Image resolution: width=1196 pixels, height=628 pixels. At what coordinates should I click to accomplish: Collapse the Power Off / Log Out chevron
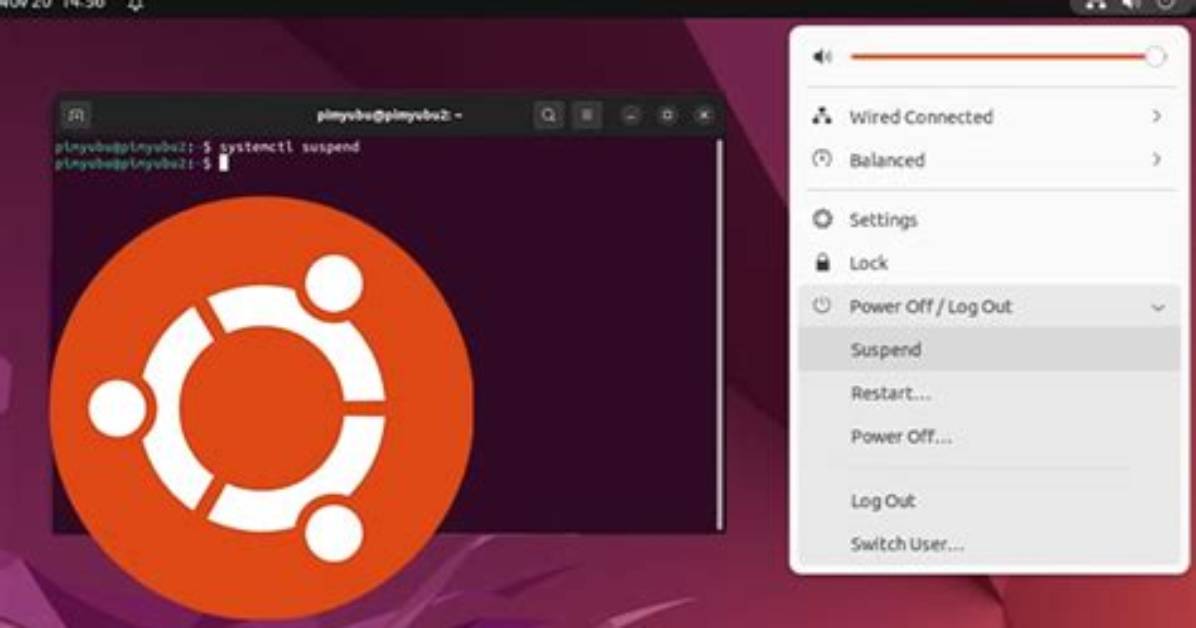pyautogui.click(x=1158, y=308)
